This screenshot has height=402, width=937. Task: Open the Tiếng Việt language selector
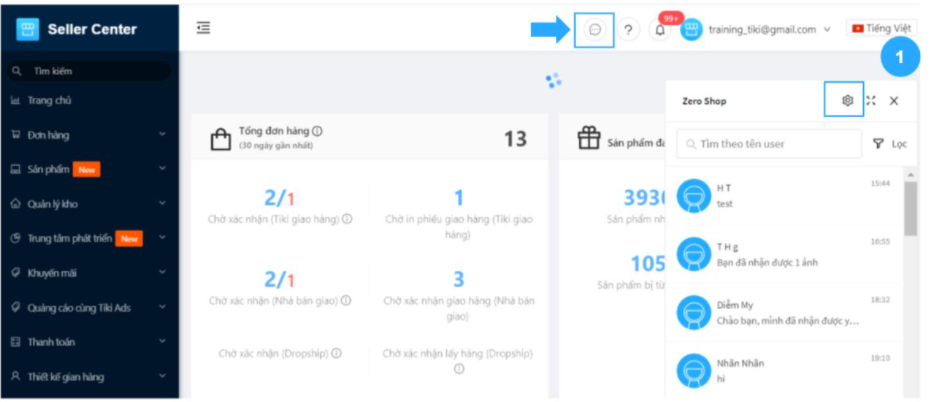pyautogui.click(x=881, y=28)
